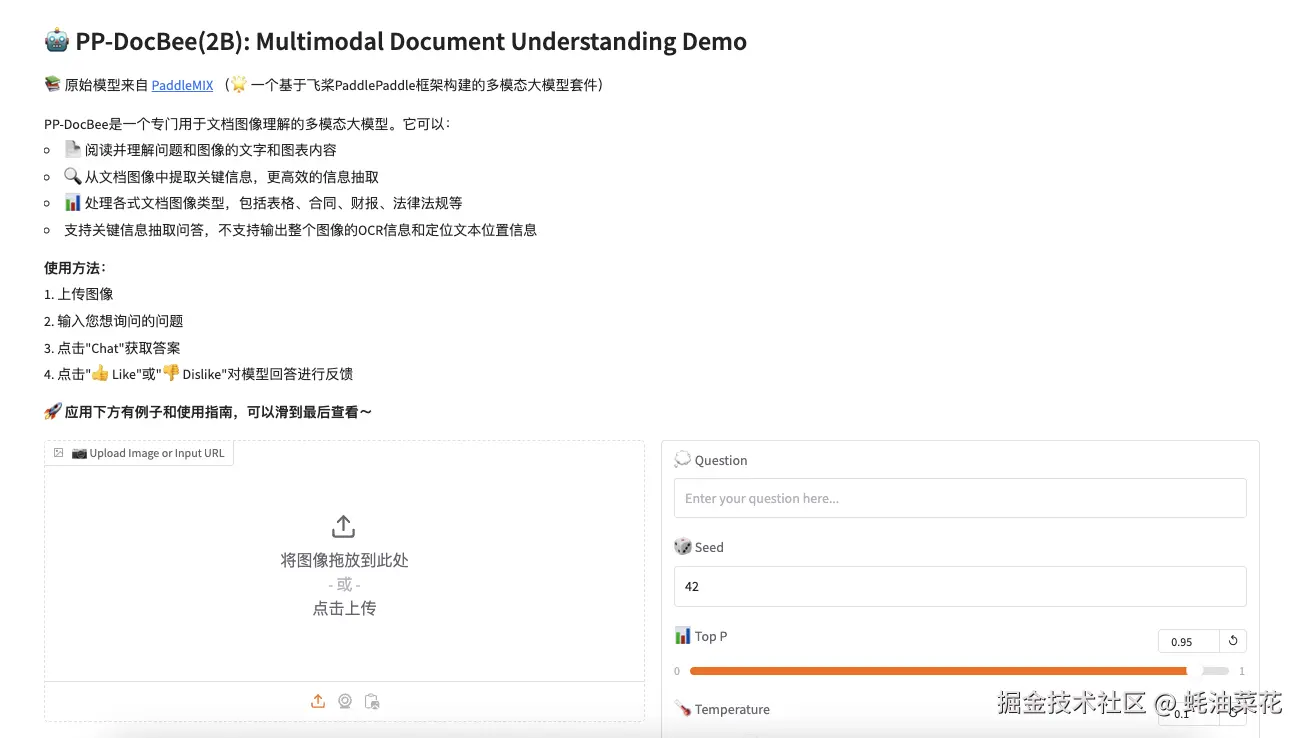Click the bullet "阅读并理解问题和图像的文字和图表内容"
This screenshot has width=1304, height=738.
pyautogui.click(x=200, y=150)
